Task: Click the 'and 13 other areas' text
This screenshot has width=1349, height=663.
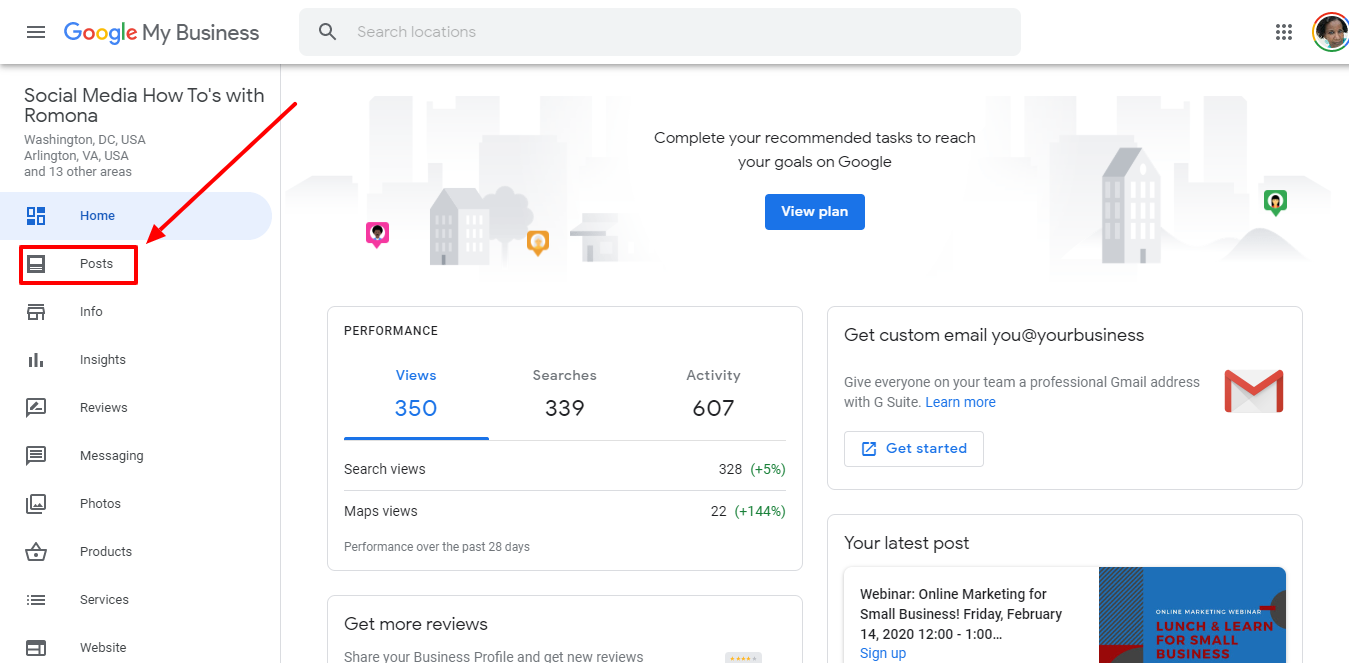Action: [78, 172]
